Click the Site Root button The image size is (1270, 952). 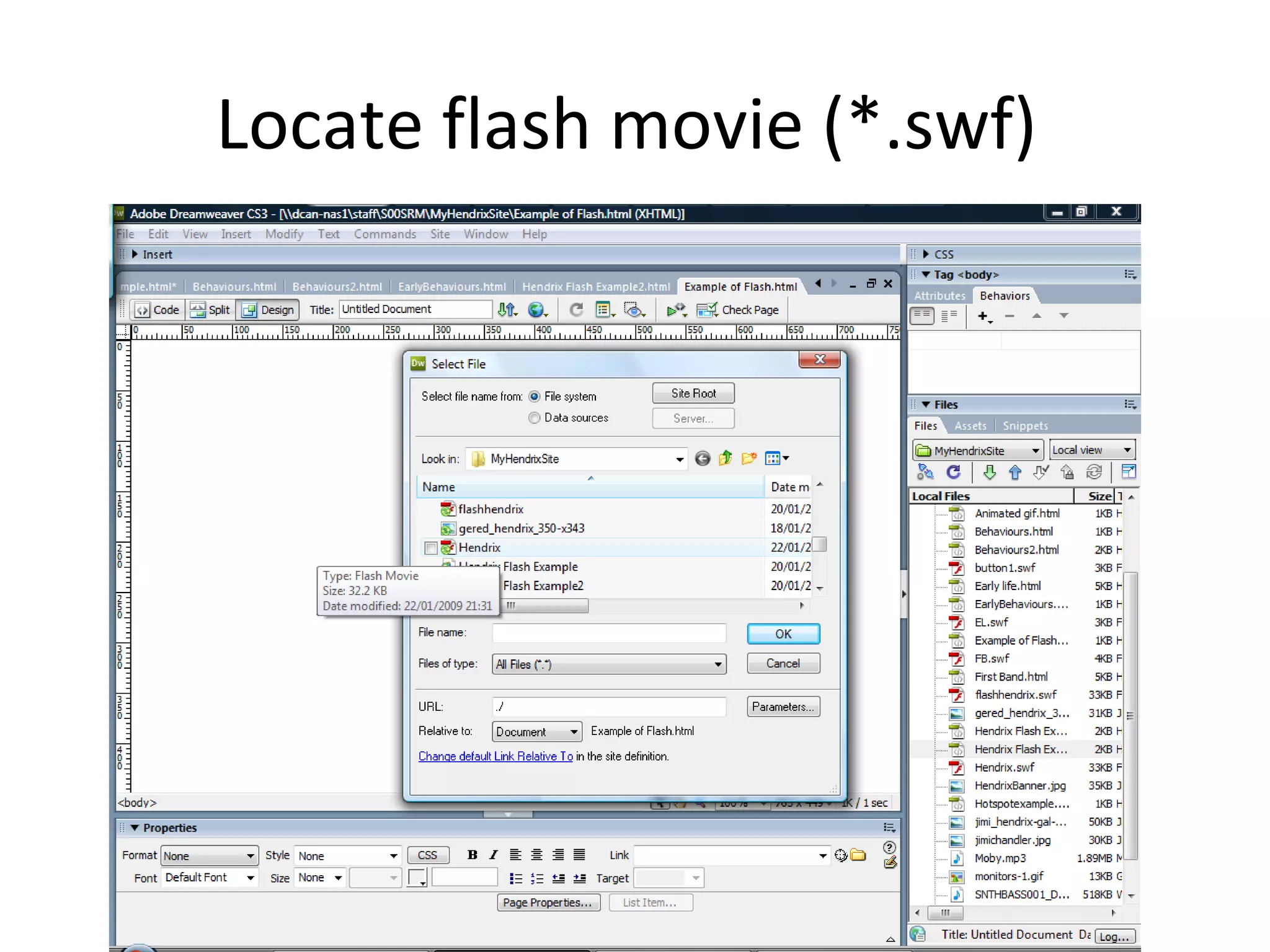click(693, 394)
